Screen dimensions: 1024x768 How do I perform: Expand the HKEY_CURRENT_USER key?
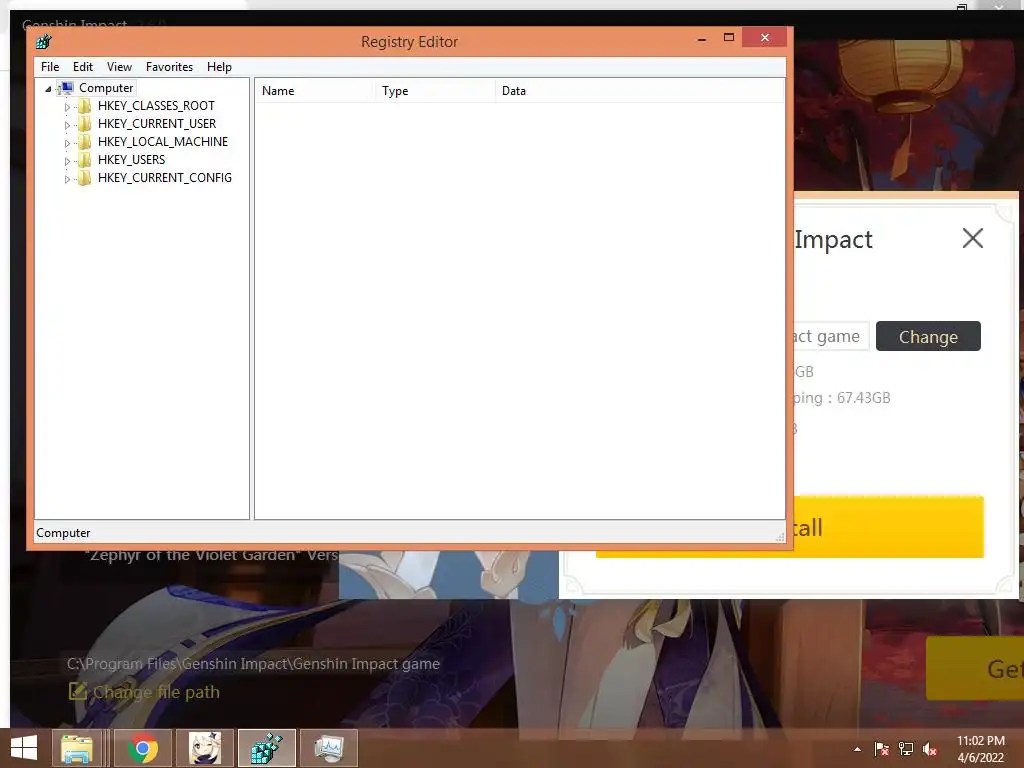pyautogui.click(x=67, y=125)
